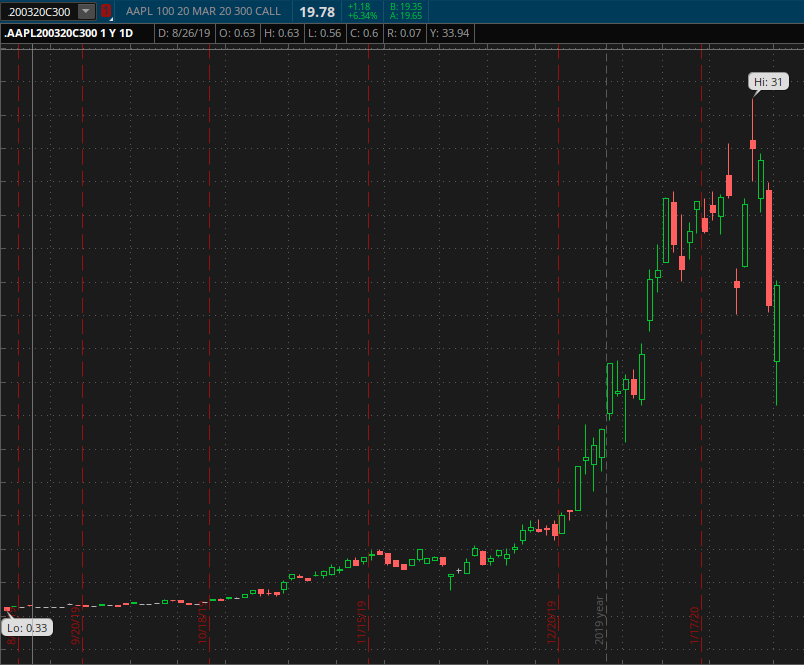Click the 9/20/19 expiration date marker

75,626
